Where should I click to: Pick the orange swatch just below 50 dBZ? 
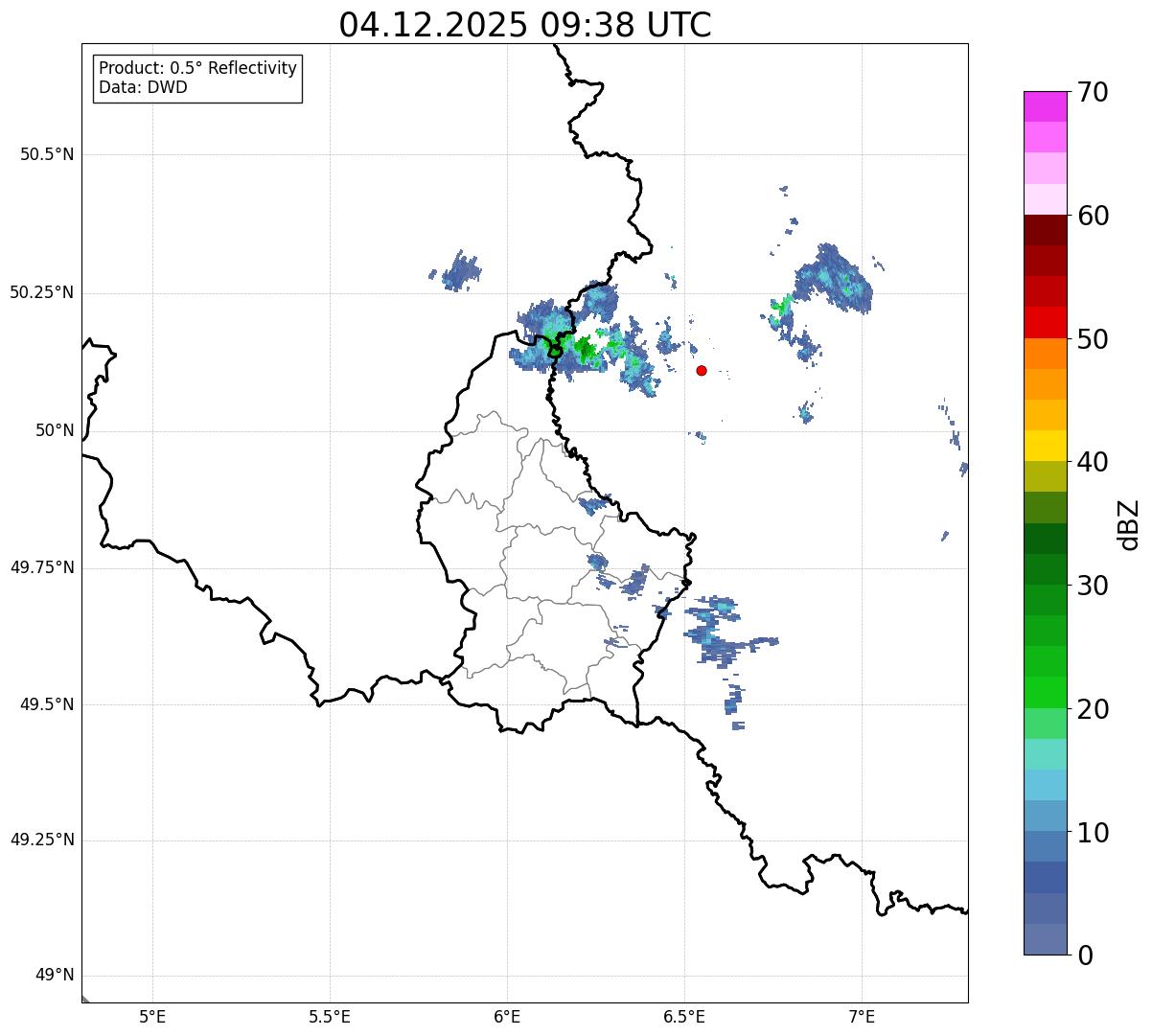pos(1045,354)
